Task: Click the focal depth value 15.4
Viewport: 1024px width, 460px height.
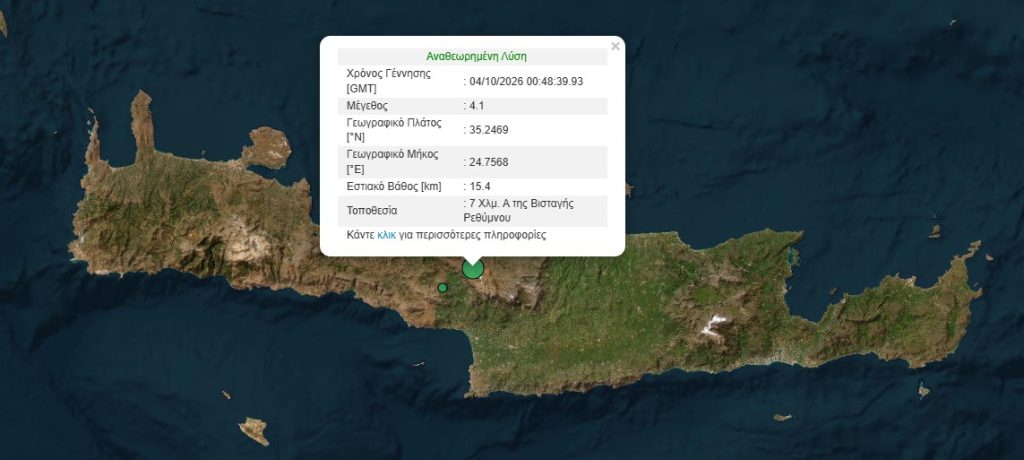Action: click(x=479, y=186)
